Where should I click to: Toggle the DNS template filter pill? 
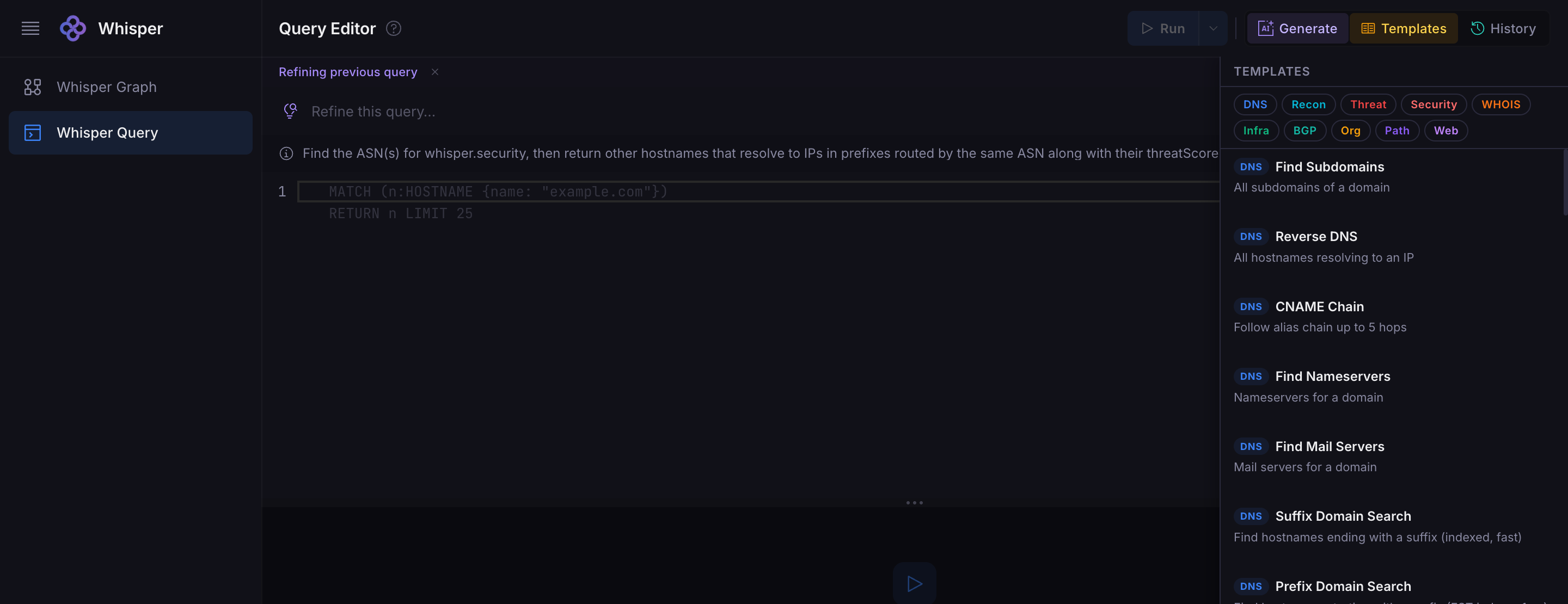pos(1255,104)
